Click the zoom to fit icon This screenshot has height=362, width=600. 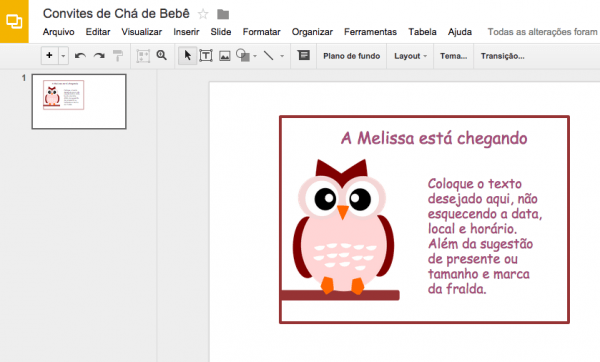143,56
